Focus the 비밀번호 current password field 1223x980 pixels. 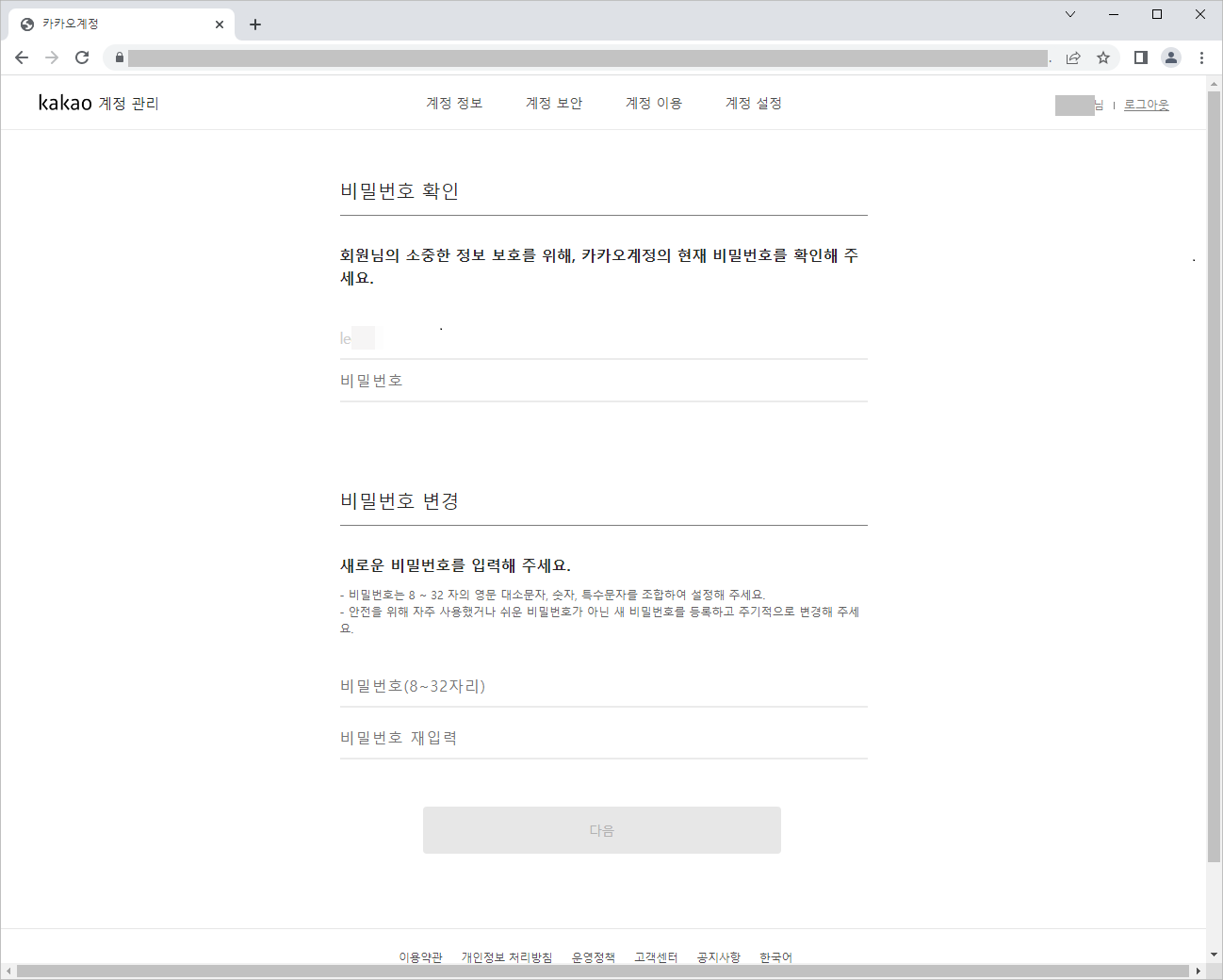point(603,381)
